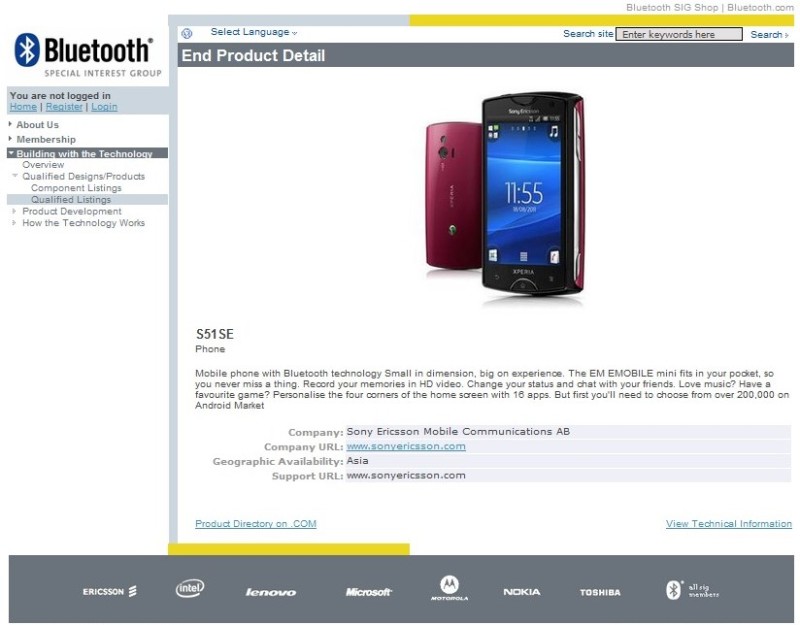This screenshot has width=800, height=625.
Task: Click the Microsoft logo in footer
Action: point(368,592)
